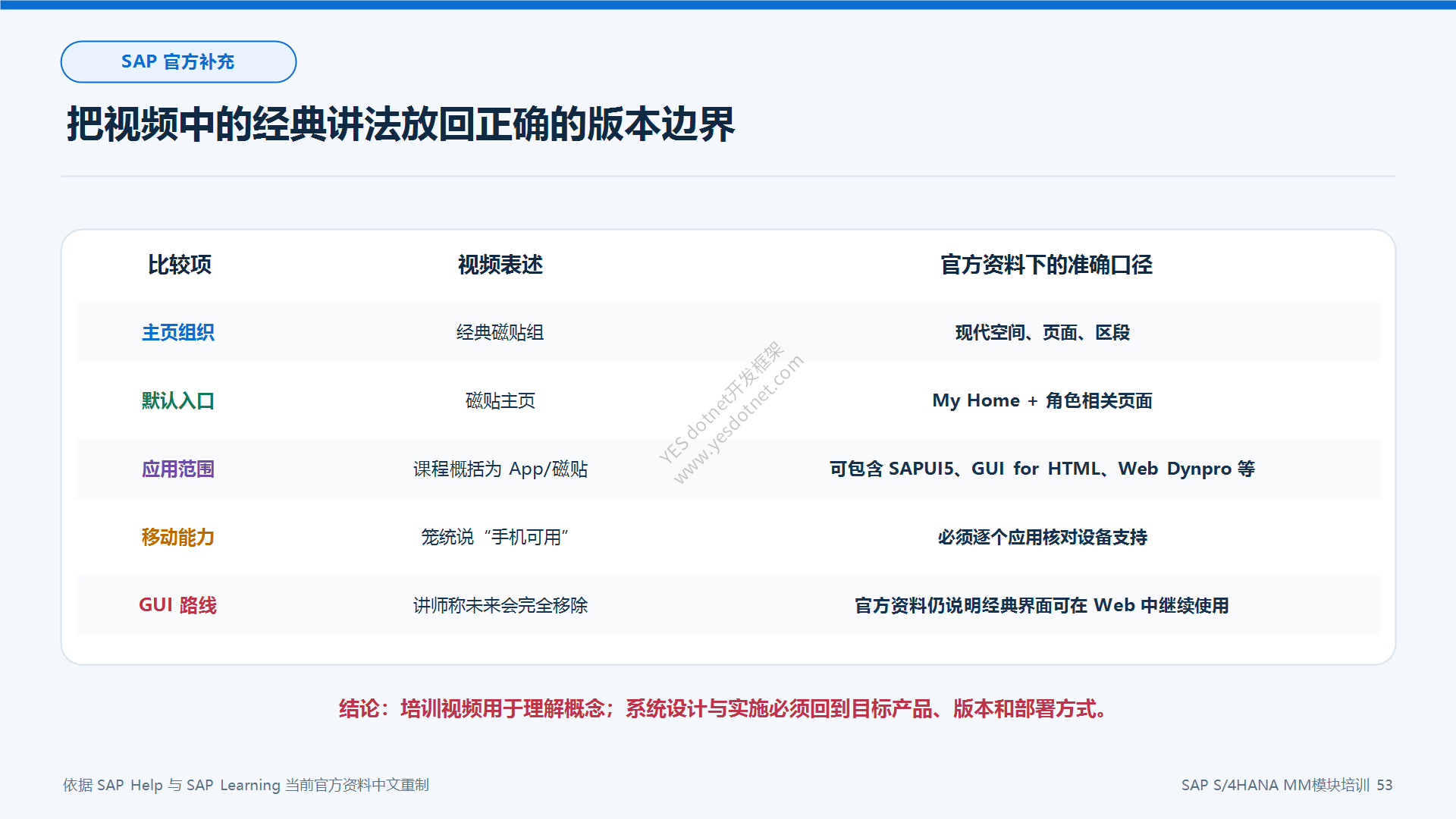Click the '视频表述' column header
The width and height of the screenshot is (1456, 819).
point(500,265)
